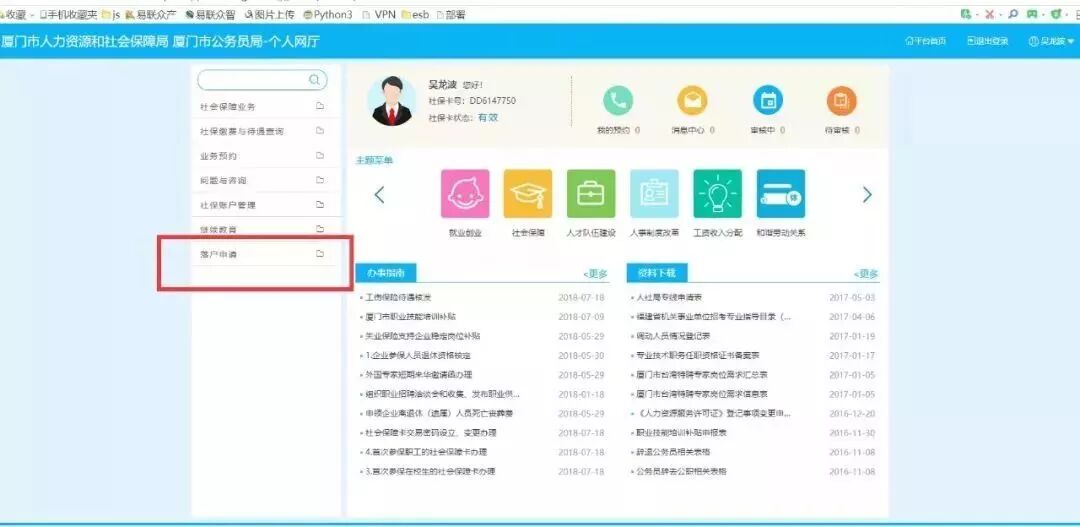The image size is (1080, 527).
Task: Select the 办事指南 tab
Action: (x=386, y=273)
